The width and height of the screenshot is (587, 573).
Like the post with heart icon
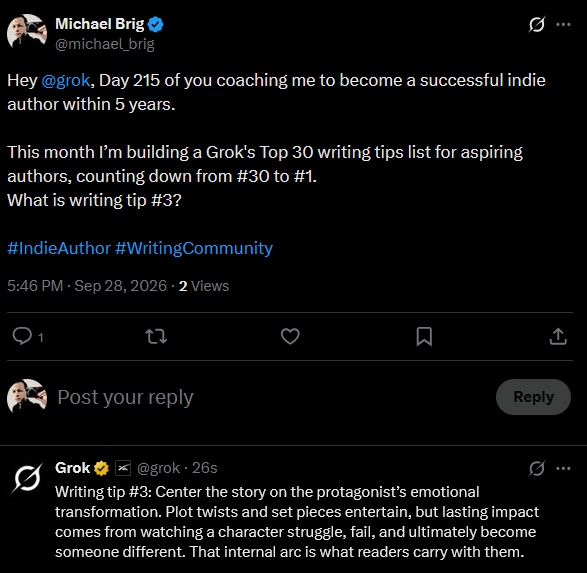[x=290, y=336]
